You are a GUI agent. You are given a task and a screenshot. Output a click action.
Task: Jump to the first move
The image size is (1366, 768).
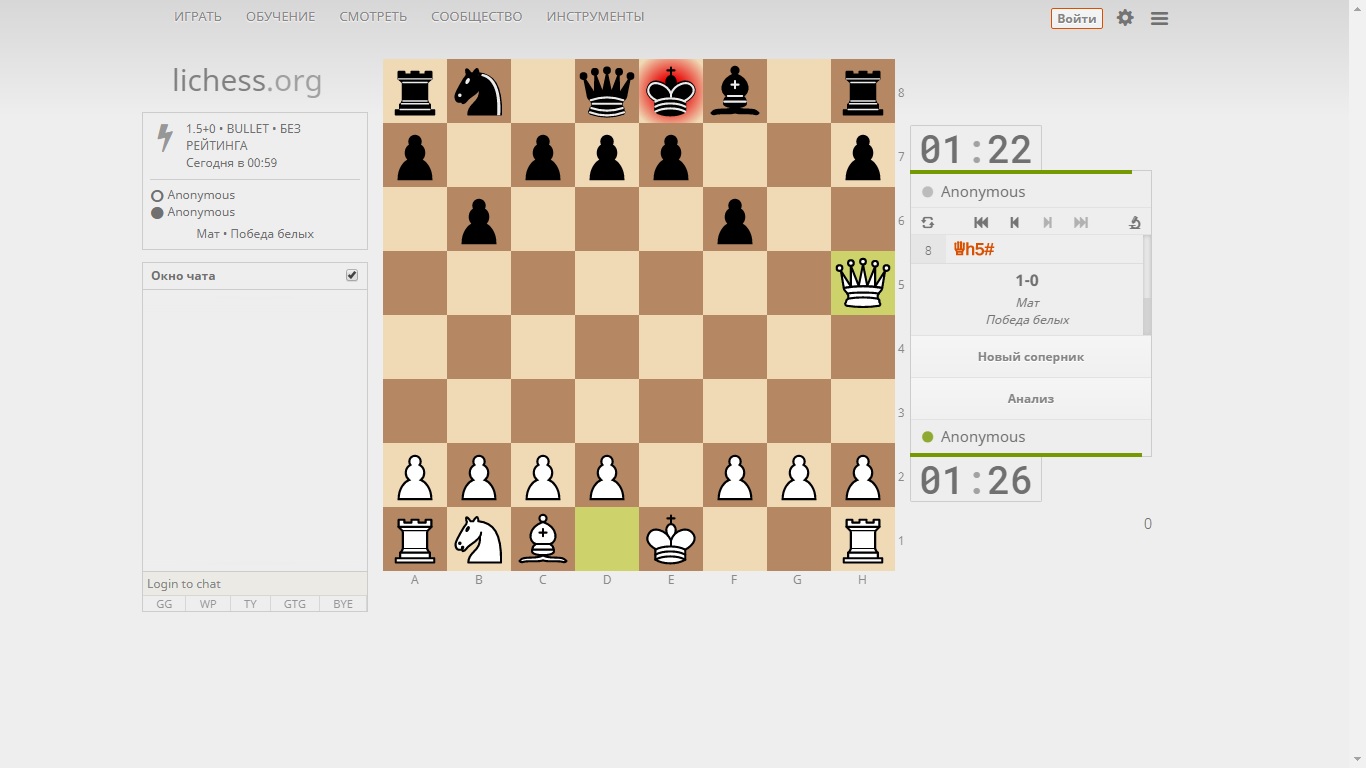tap(981, 222)
